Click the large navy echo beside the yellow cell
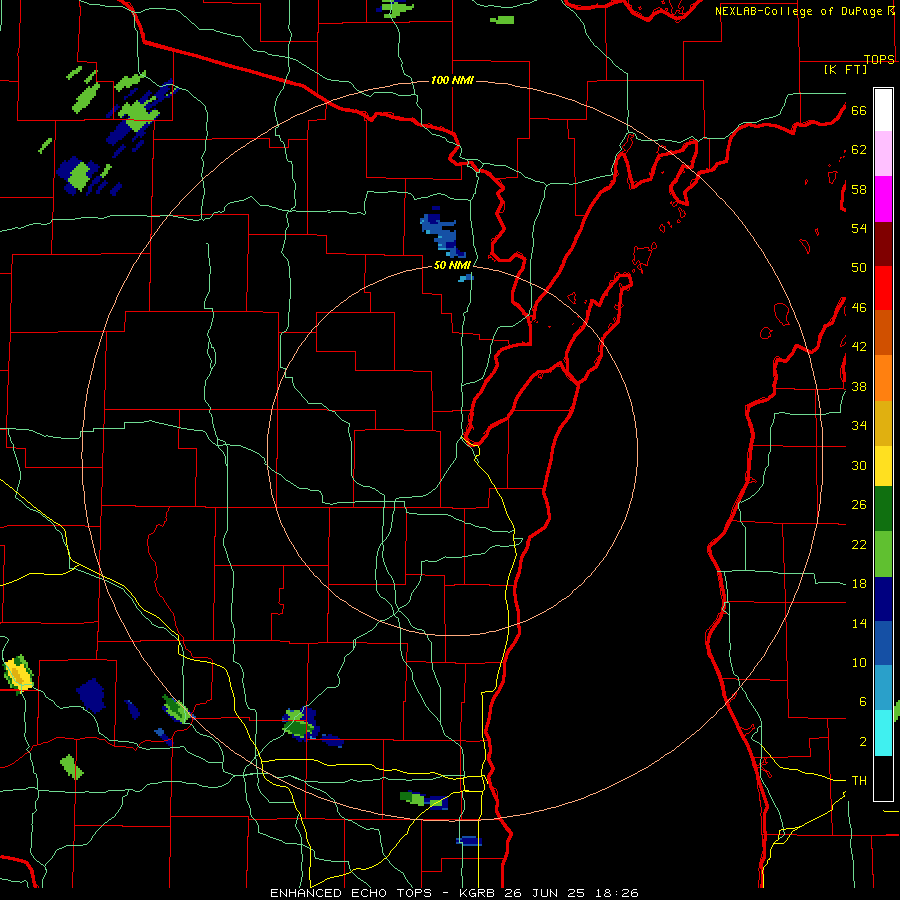 click(91, 695)
